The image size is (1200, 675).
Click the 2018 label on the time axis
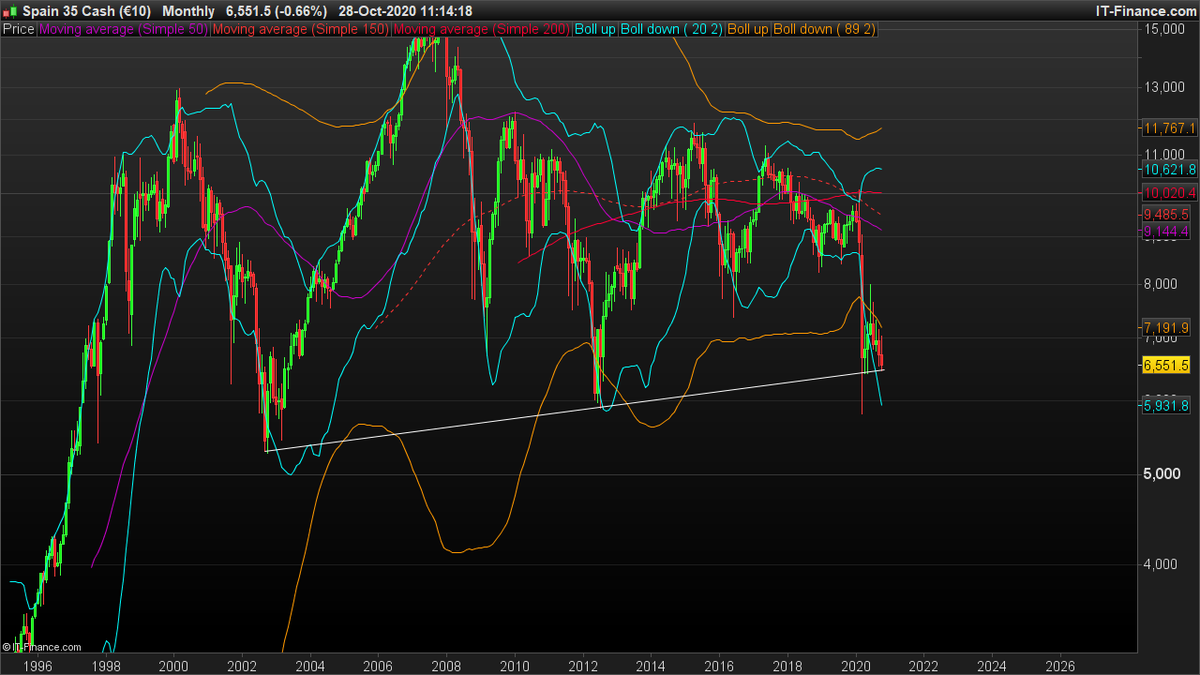(x=788, y=665)
